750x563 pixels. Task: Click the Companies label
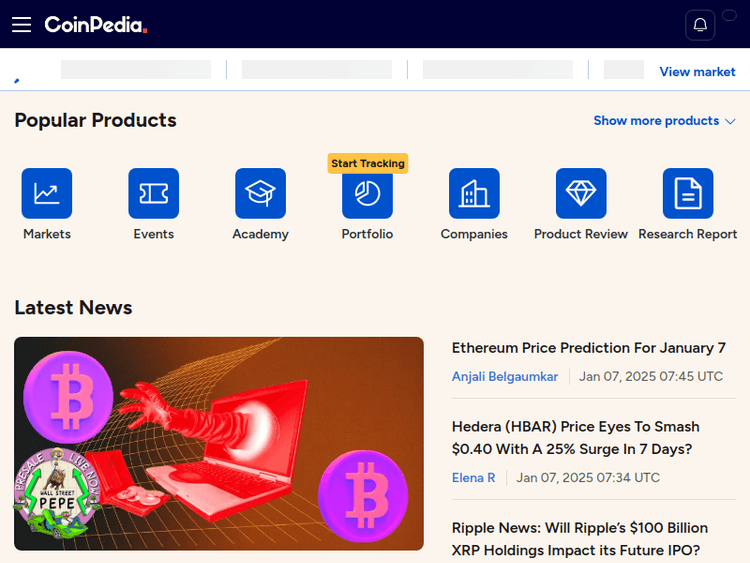point(474,234)
